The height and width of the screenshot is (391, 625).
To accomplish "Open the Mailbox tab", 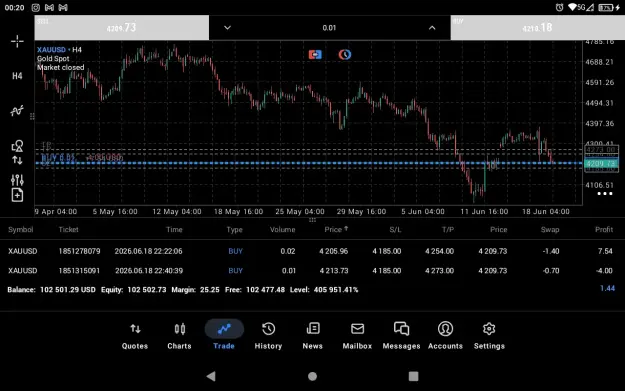I will pos(357,336).
